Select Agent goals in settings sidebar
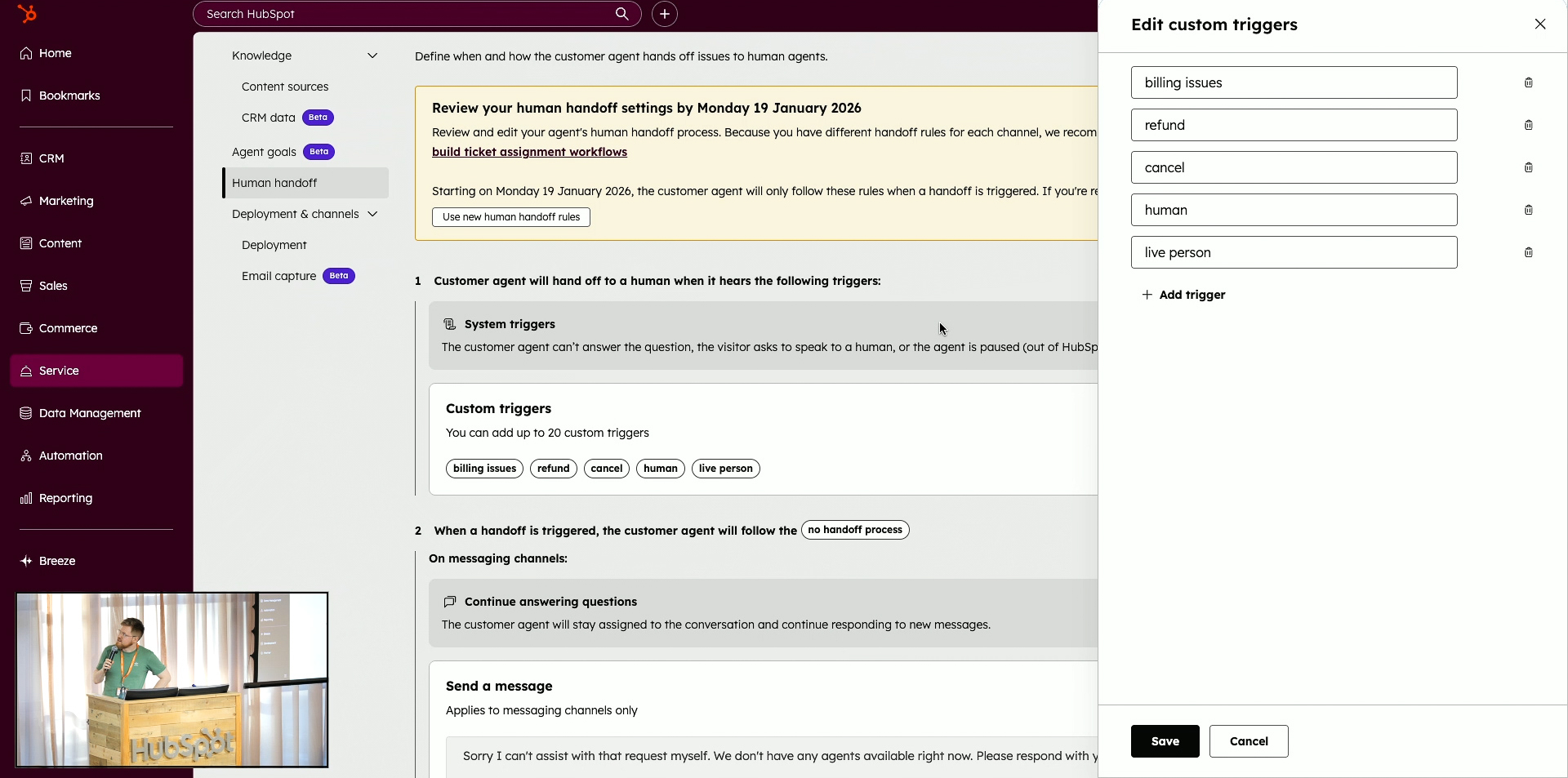The height and width of the screenshot is (778, 1568). pos(264,152)
